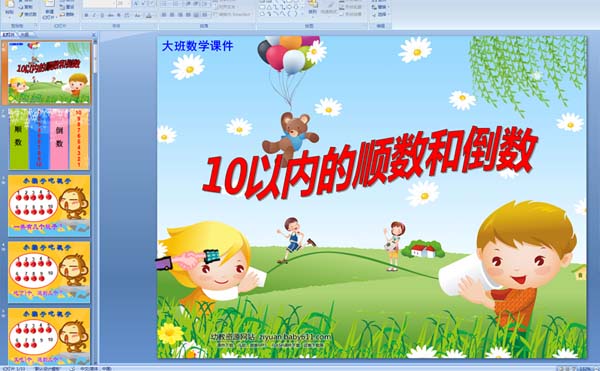Image resolution: width=600 pixels, height=371 pixels.
Task: Click the 10以内的顺数和倒数 title text
Action: (370, 162)
